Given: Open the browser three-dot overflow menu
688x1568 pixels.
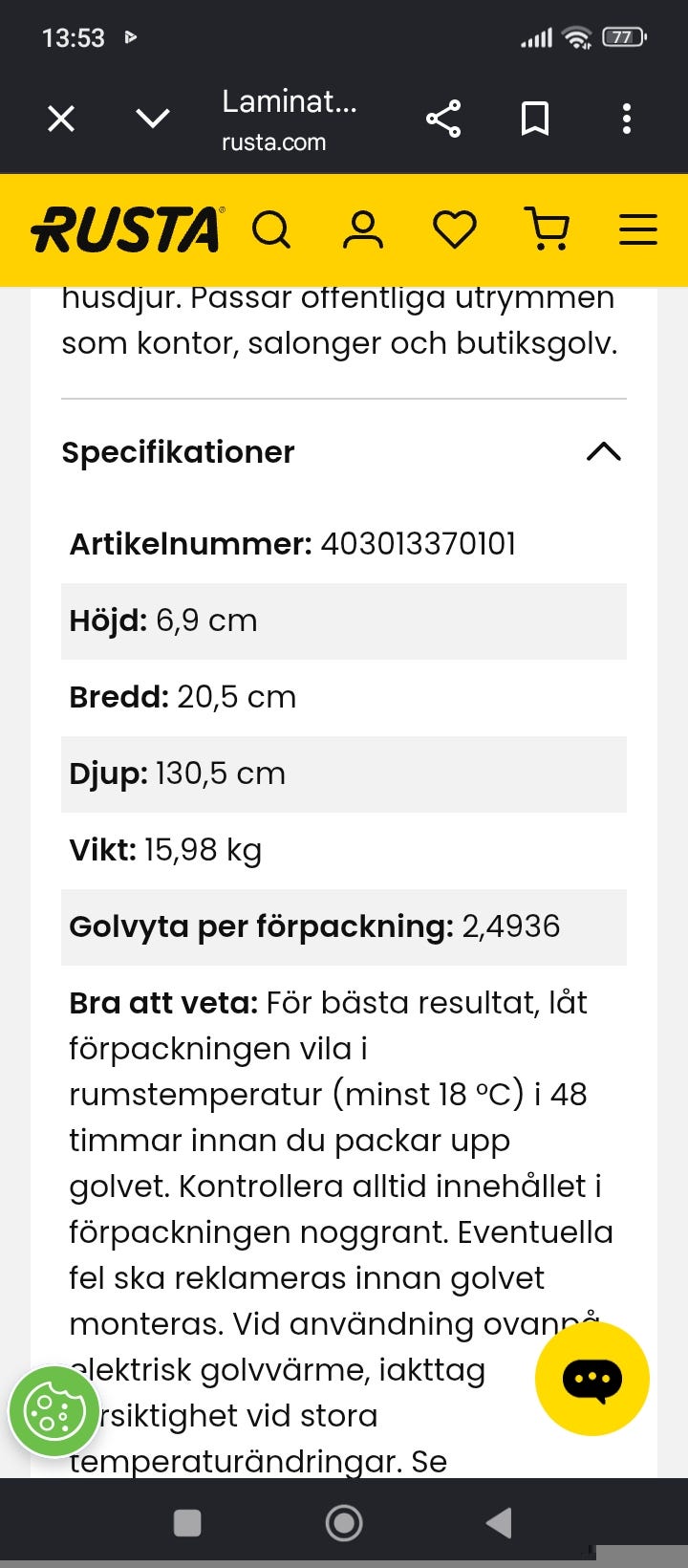Looking at the screenshot, I should click(627, 119).
